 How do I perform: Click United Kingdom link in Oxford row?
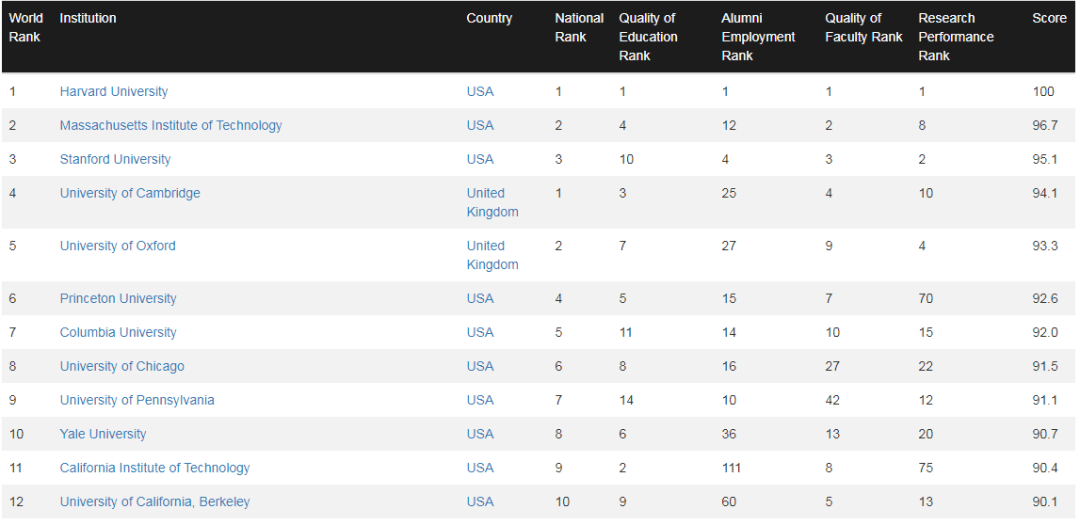click(492, 255)
